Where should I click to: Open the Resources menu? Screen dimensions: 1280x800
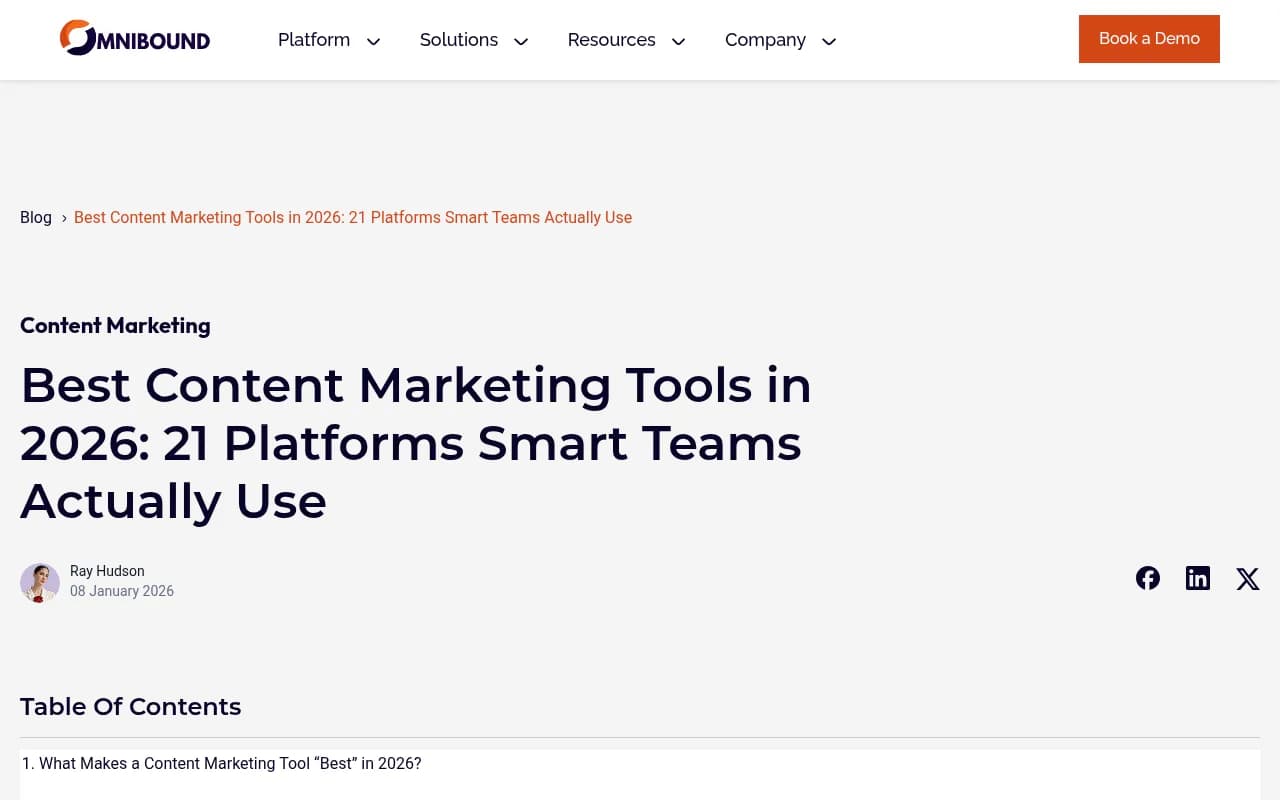(611, 40)
